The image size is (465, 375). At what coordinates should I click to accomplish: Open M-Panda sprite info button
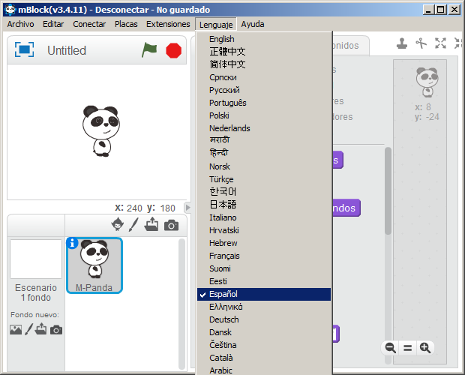point(72,243)
